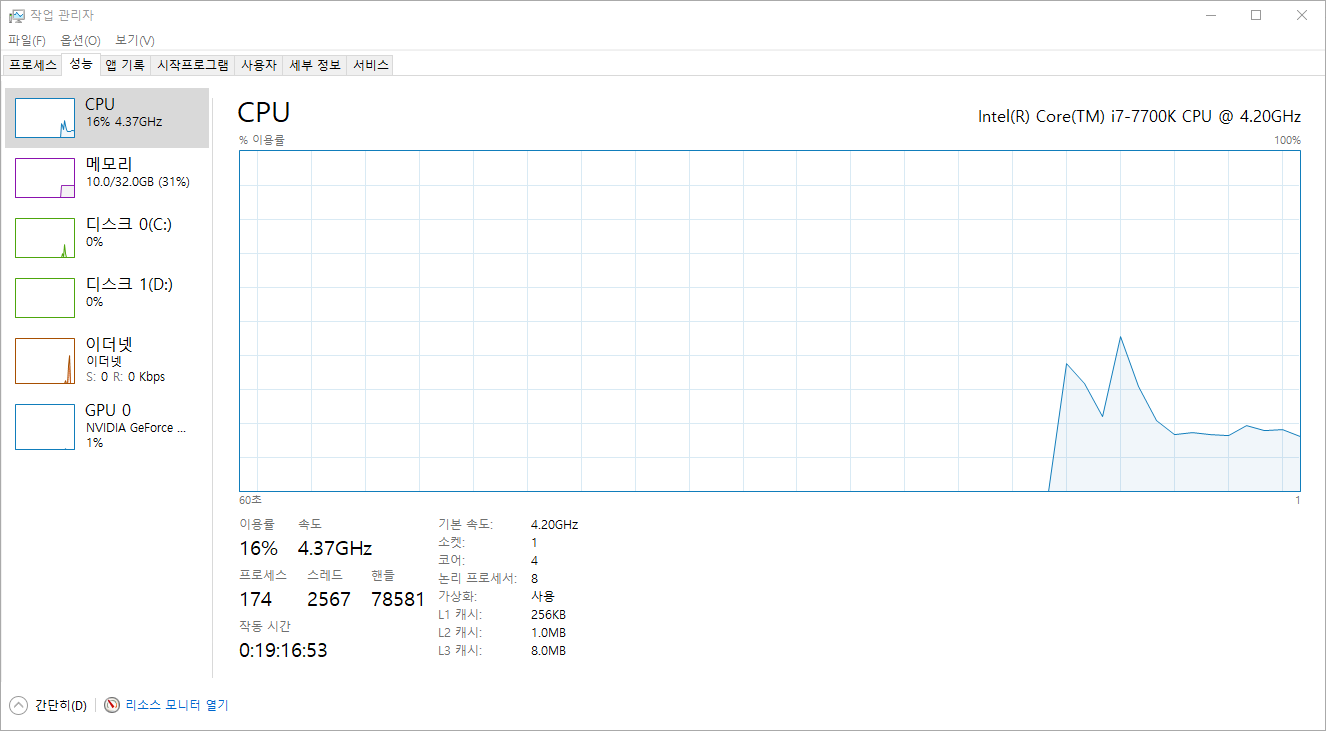Switch to the 프로세스 tab
The image size is (1326, 731).
33,65
